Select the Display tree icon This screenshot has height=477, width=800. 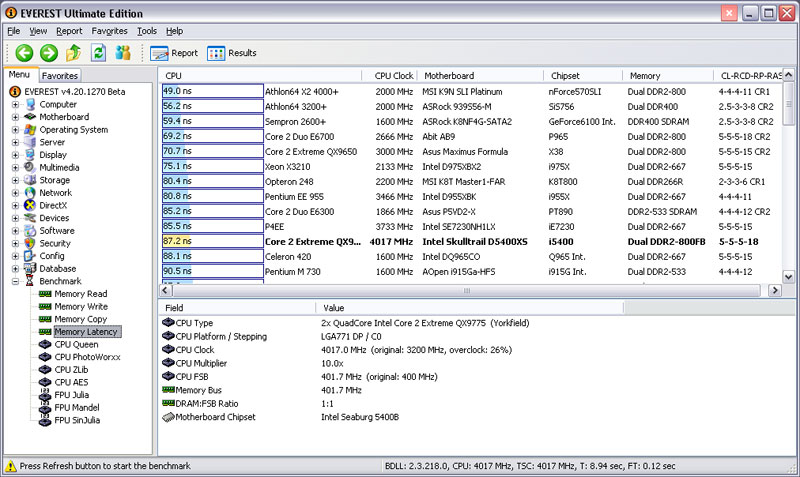tap(31, 155)
